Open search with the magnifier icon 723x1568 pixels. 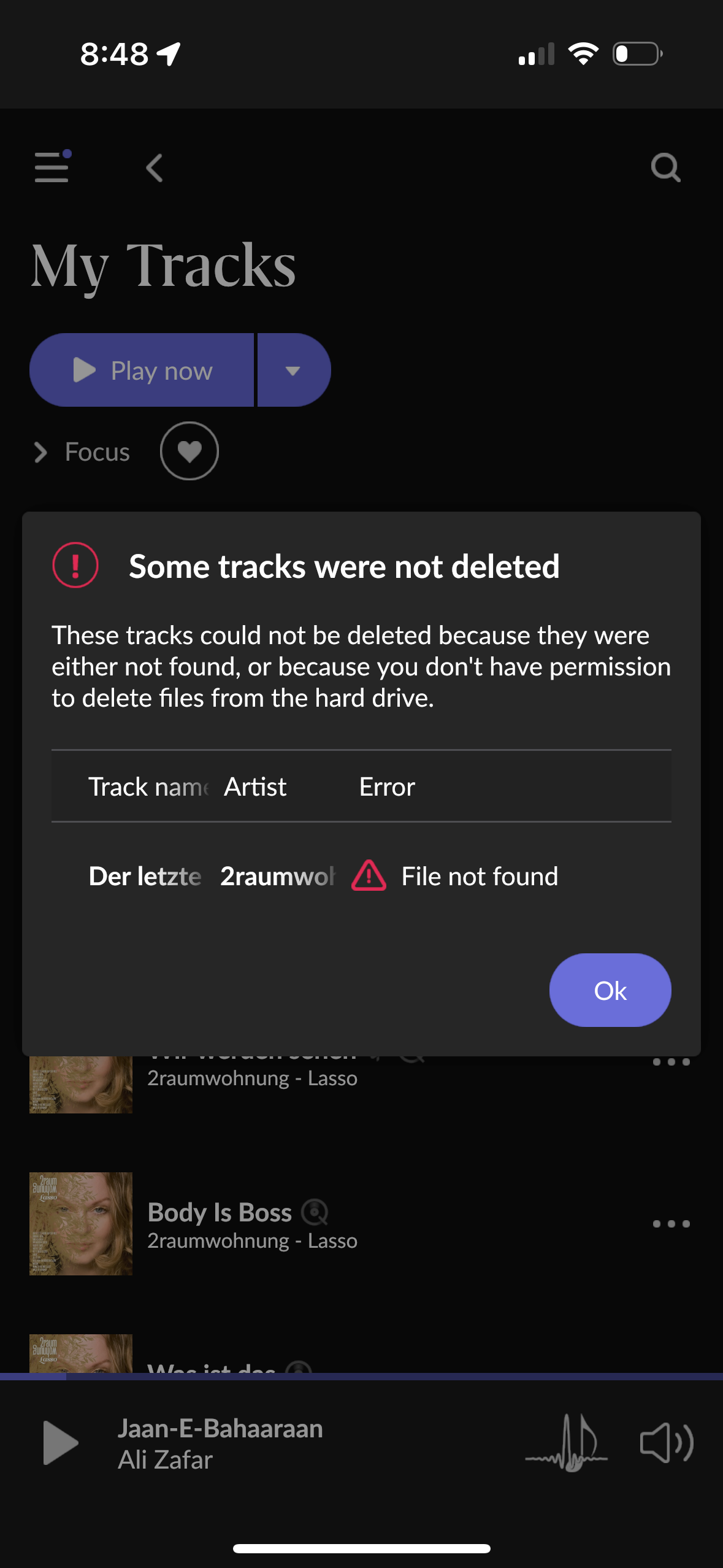point(665,167)
